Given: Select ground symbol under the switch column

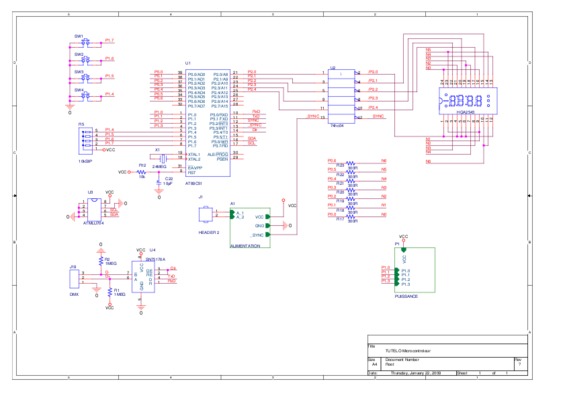Looking at the screenshot, I should pos(69,107).
